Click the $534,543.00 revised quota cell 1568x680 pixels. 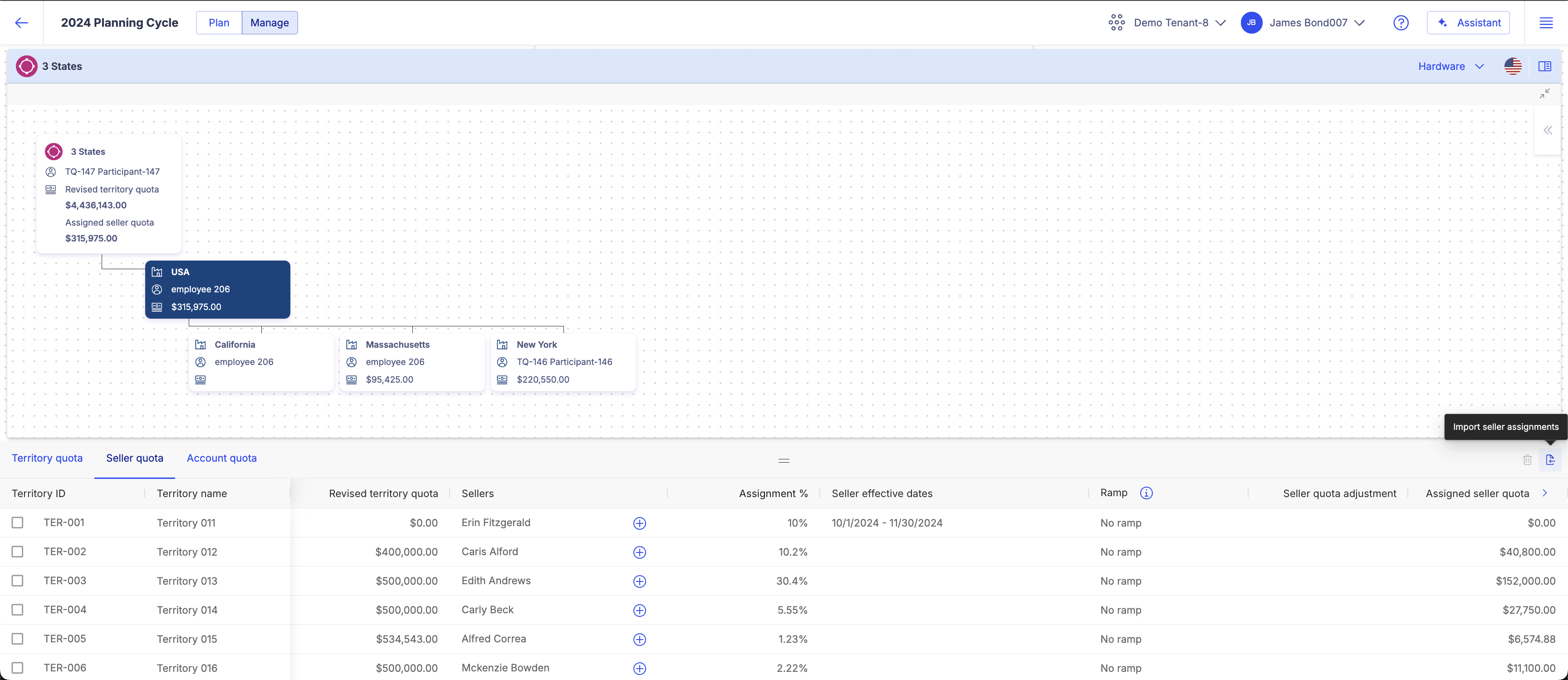[x=407, y=639]
